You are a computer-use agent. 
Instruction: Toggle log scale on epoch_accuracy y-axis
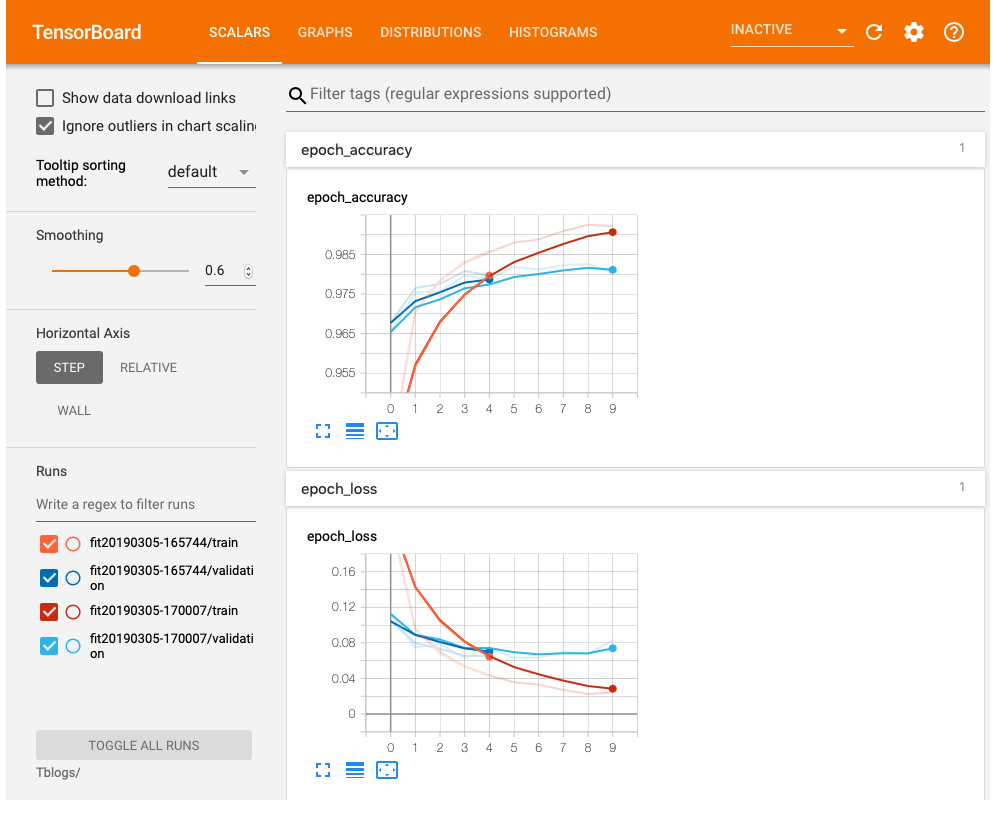click(x=354, y=431)
